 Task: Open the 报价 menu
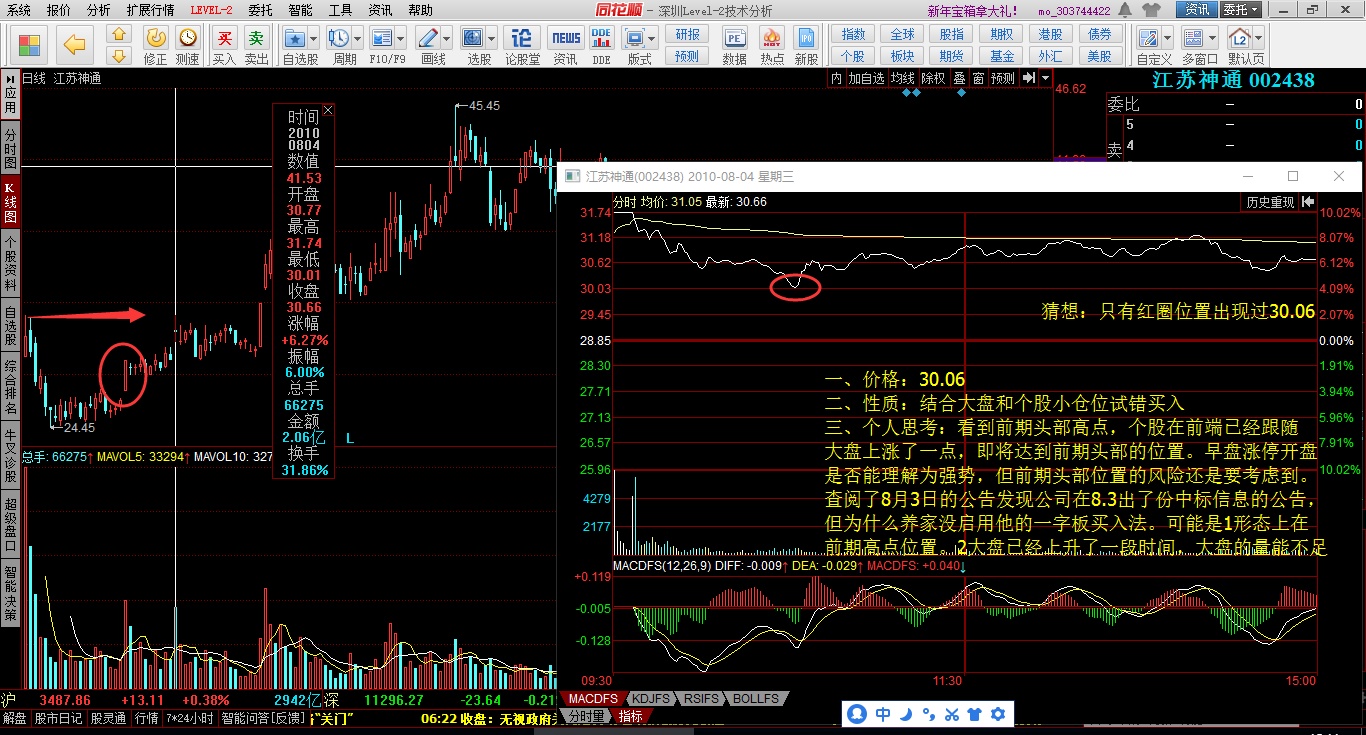pyautogui.click(x=59, y=10)
